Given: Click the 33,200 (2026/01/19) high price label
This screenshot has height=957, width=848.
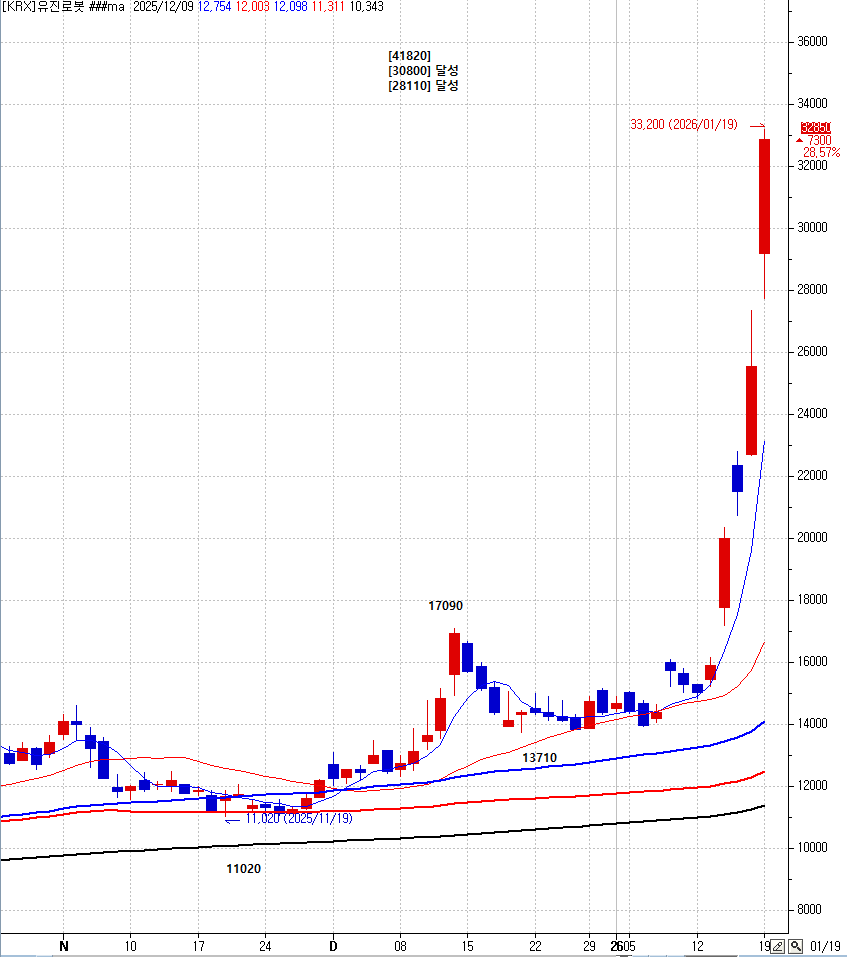Looking at the screenshot, I should 684,124.
